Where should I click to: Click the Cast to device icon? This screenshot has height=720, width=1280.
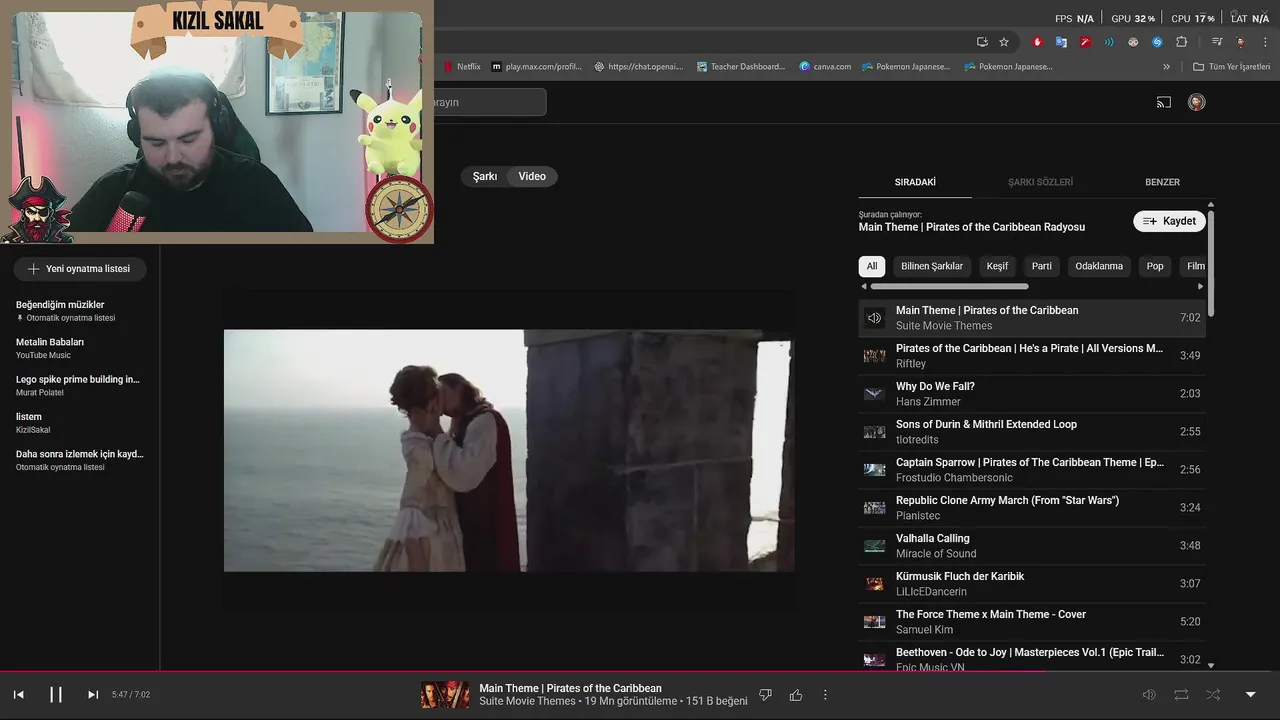[1164, 102]
